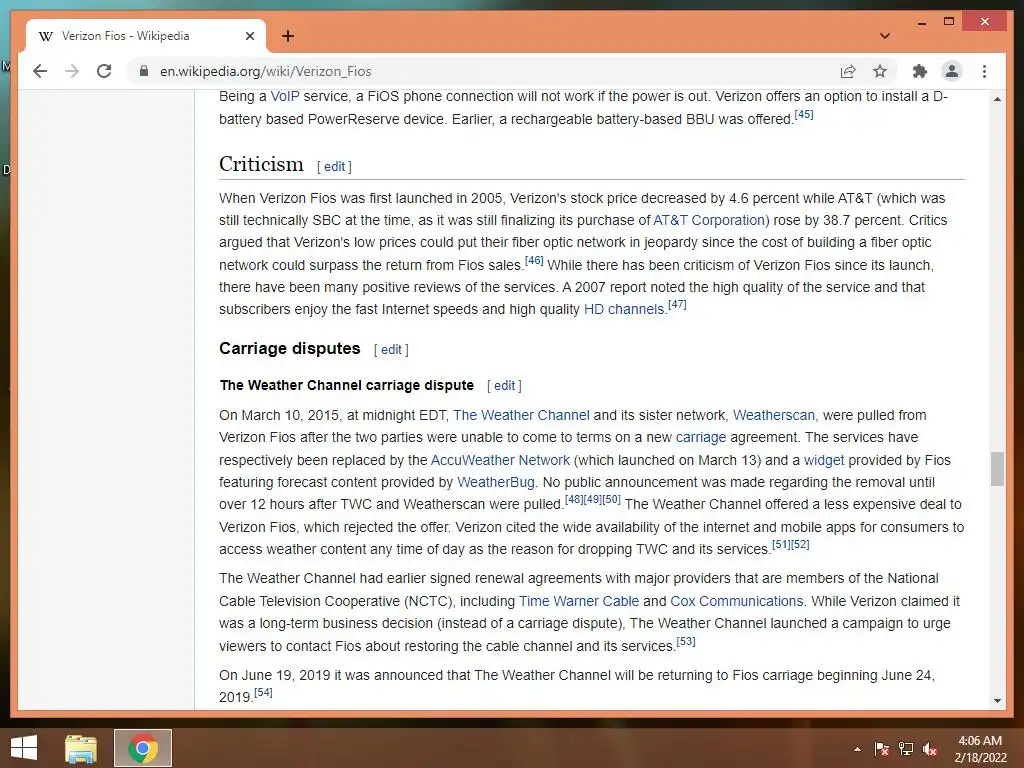Screen dimensions: 1024x768
Task: Open the Cox Communications link
Action: point(737,601)
